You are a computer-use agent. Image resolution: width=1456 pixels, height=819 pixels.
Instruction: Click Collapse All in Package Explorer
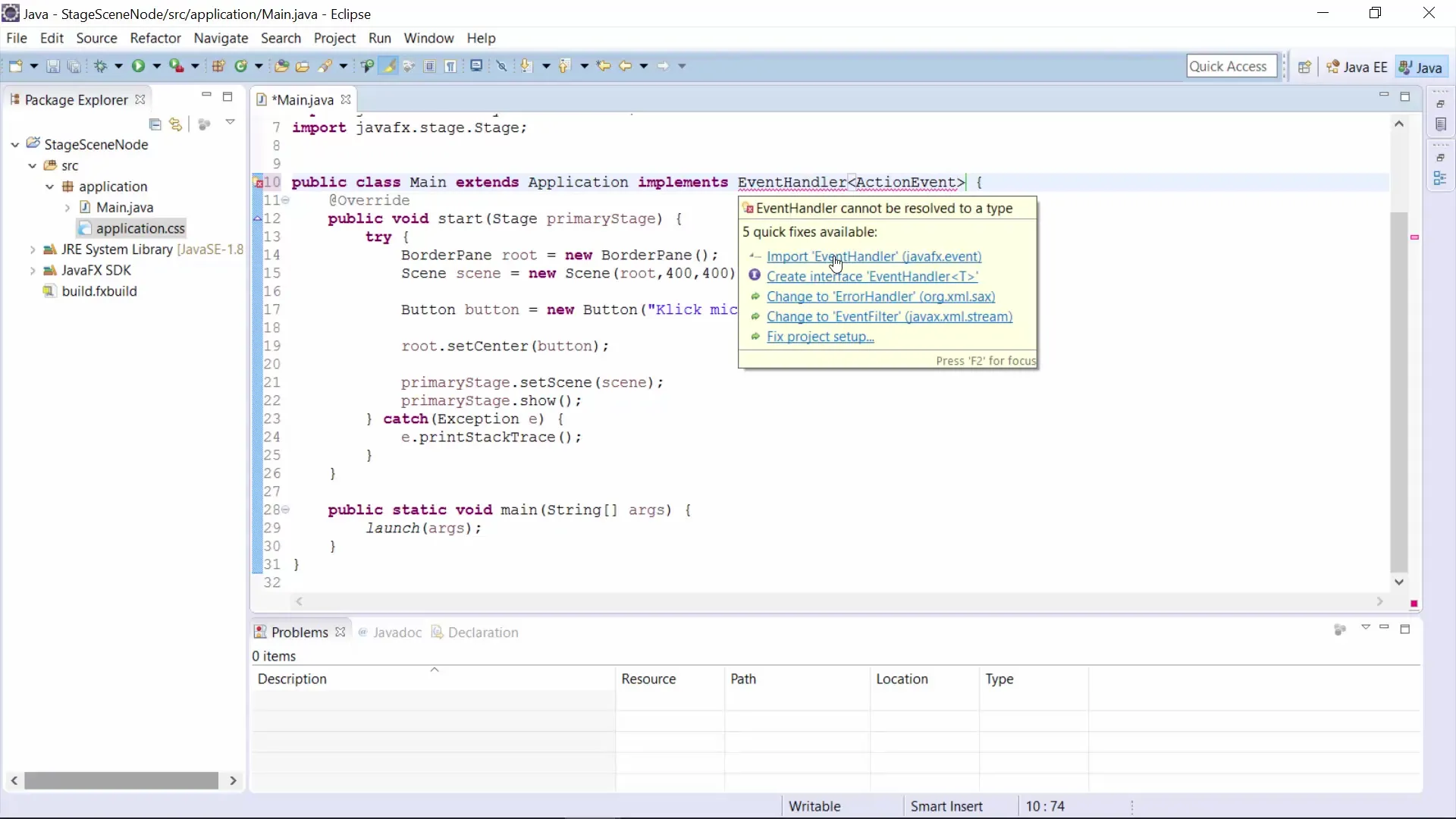click(155, 124)
